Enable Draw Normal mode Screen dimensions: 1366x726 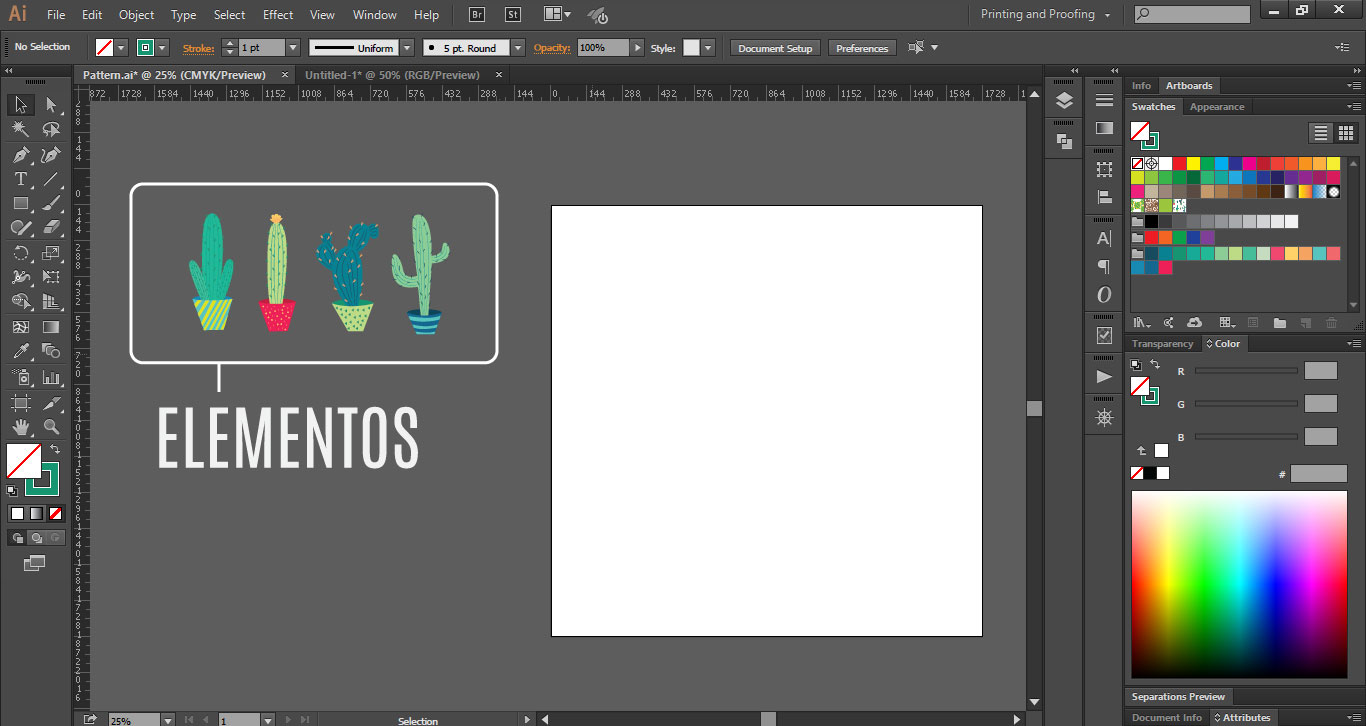point(17,538)
